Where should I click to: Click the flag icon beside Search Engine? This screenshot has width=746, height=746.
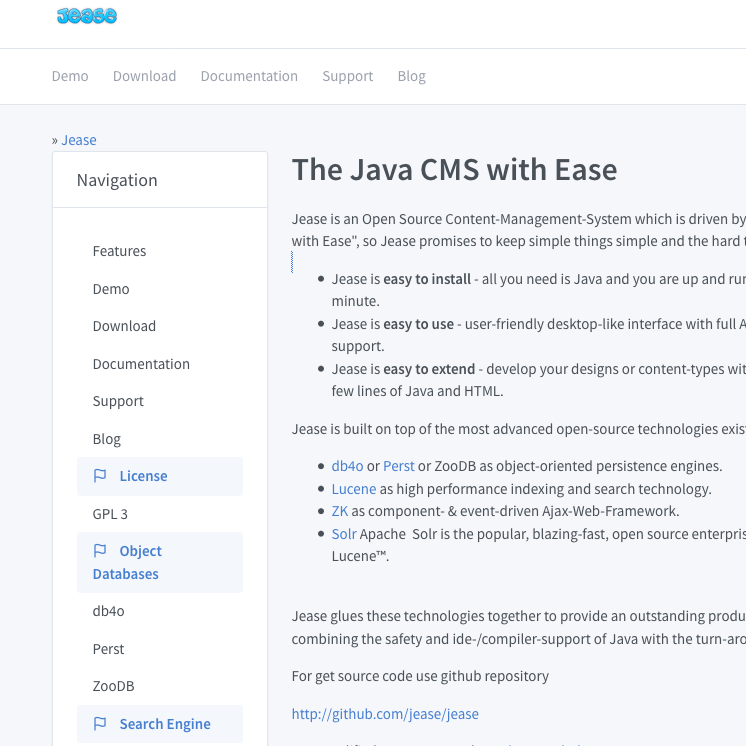click(x=100, y=724)
